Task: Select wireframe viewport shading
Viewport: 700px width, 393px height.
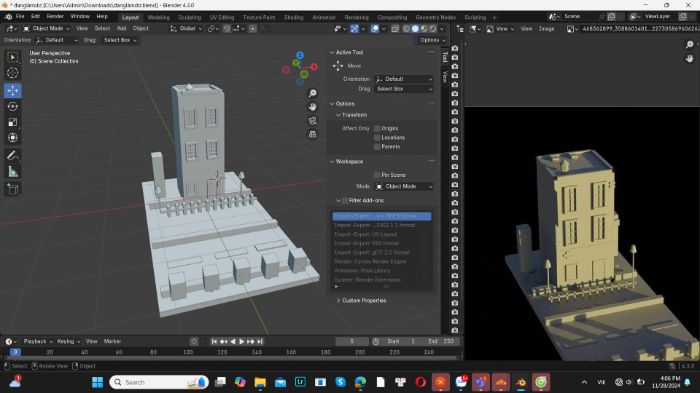Action: [406, 29]
